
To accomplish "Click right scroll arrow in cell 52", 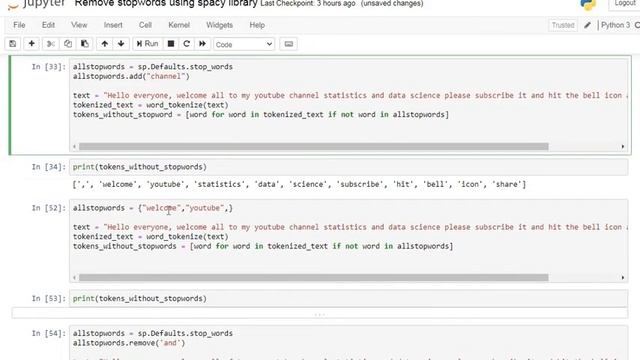I will (623, 278).
